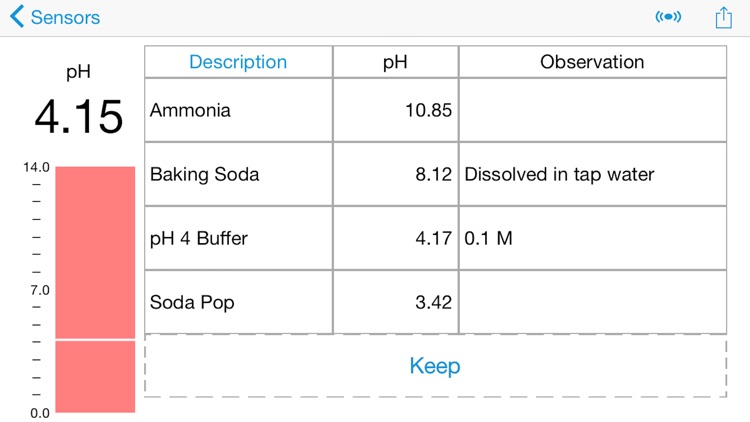This screenshot has height=422, width=750.
Task: Tap the red pH level bar gauge
Action: pyautogui.click(x=95, y=289)
